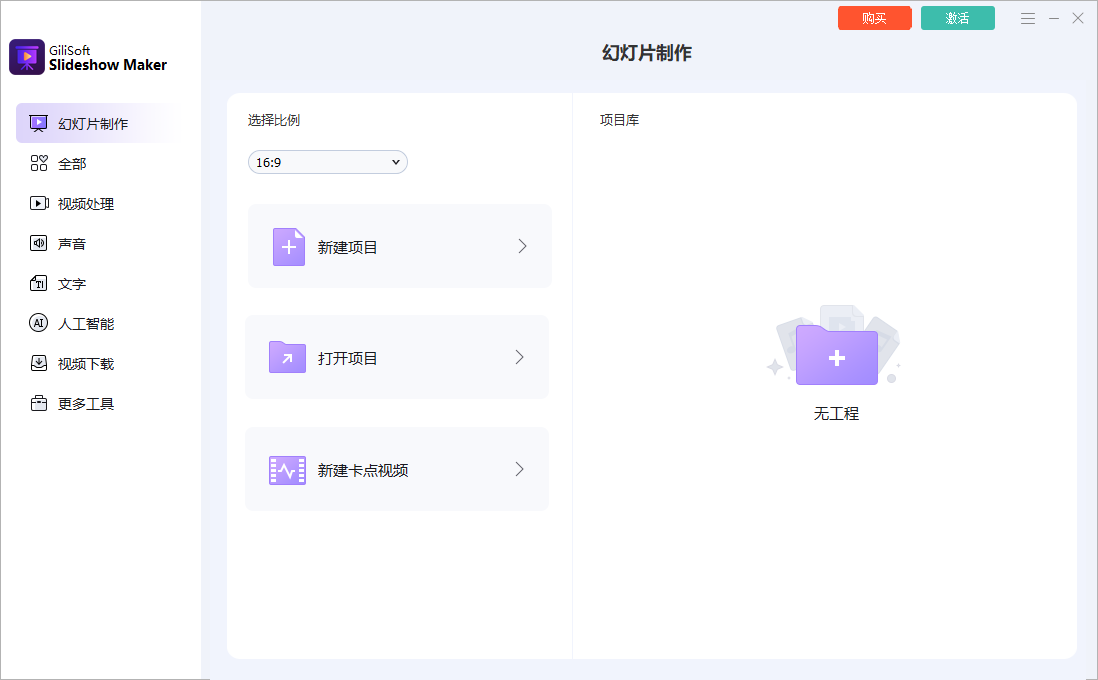Click the empty project folder plus icon

[836, 354]
